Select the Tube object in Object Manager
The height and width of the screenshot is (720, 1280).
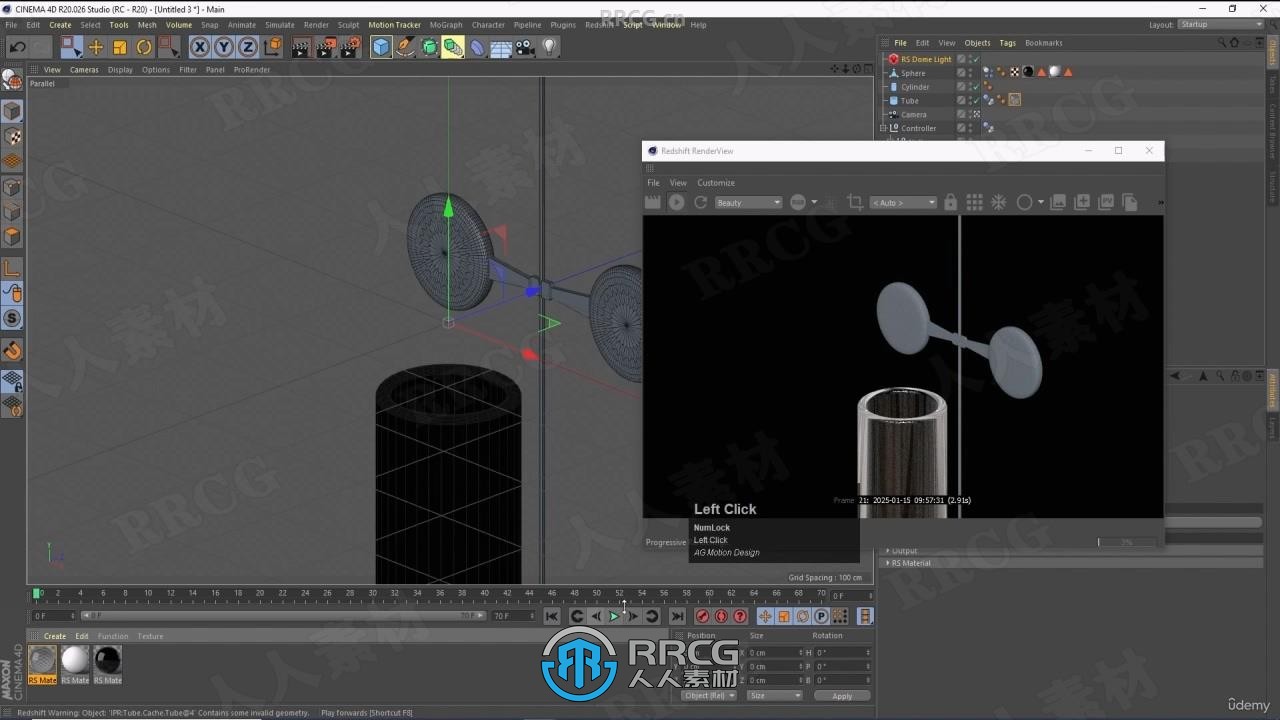click(909, 101)
